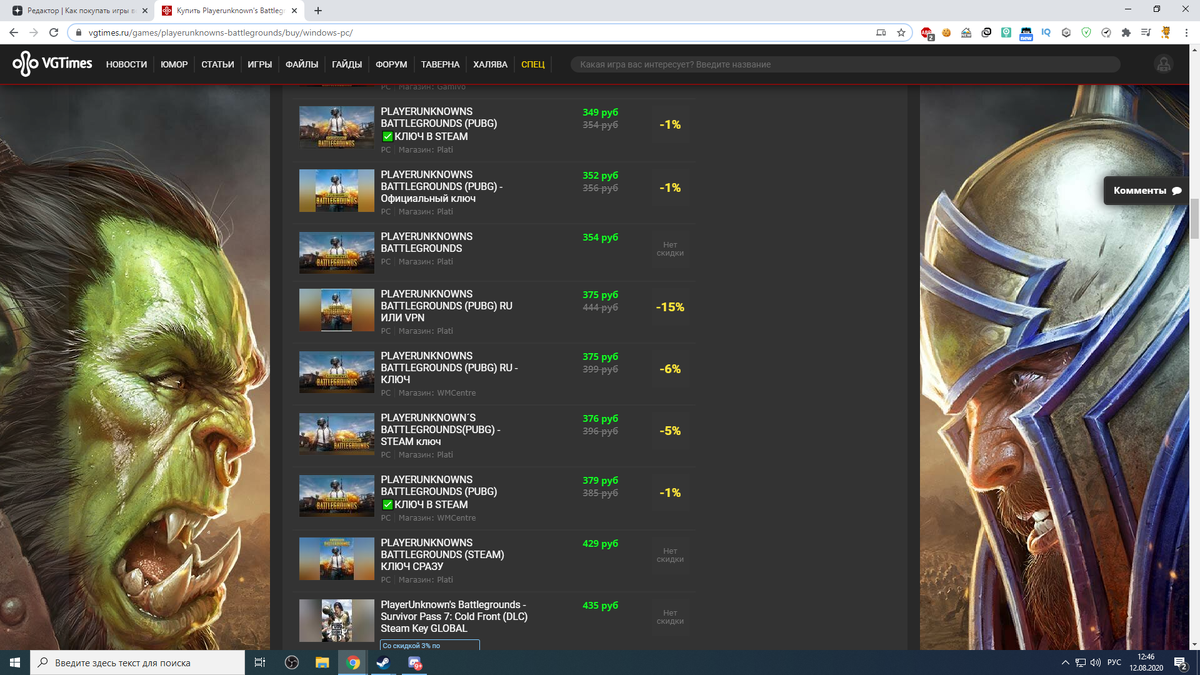Focus the game search field in header

tap(845, 64)
